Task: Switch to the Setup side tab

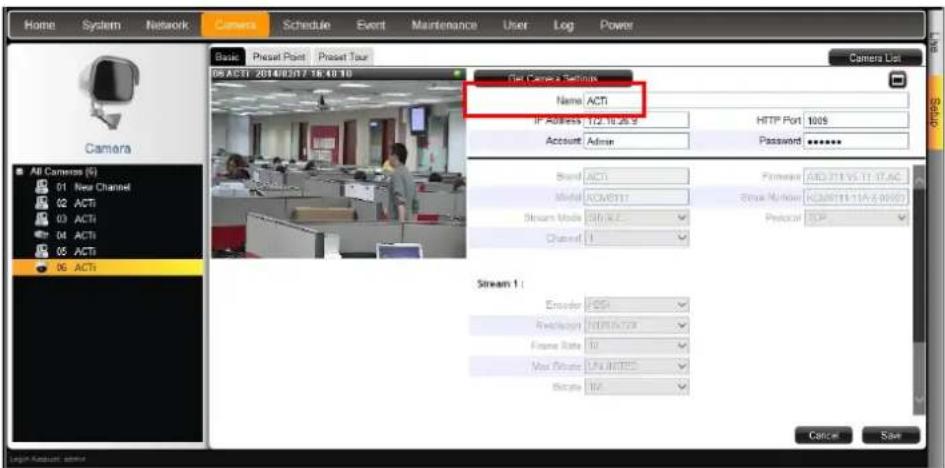Action: tap(935, 113)
